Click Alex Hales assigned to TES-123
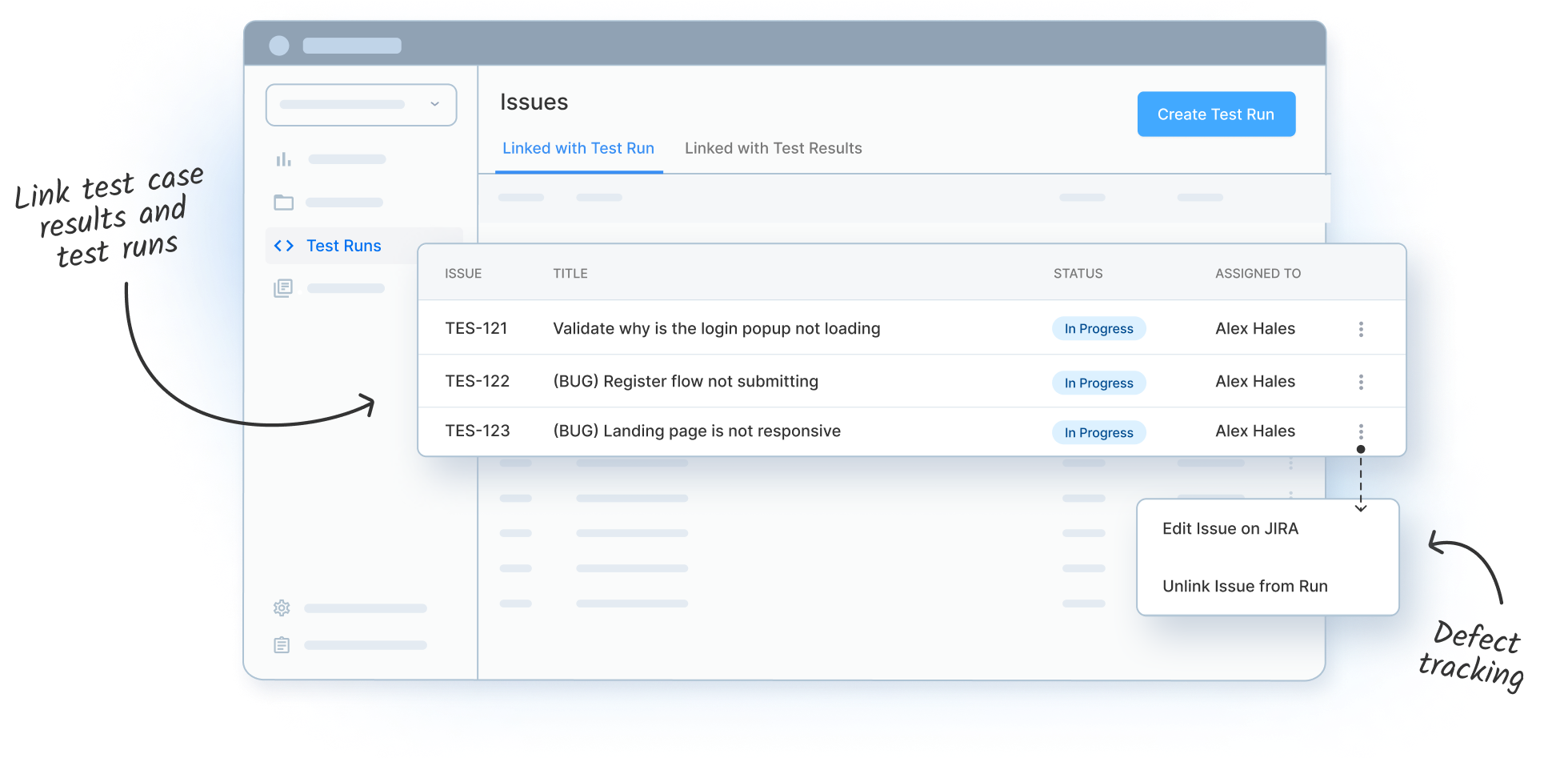This screenshot has width=1568, height=758. (x=1254, y=431)
